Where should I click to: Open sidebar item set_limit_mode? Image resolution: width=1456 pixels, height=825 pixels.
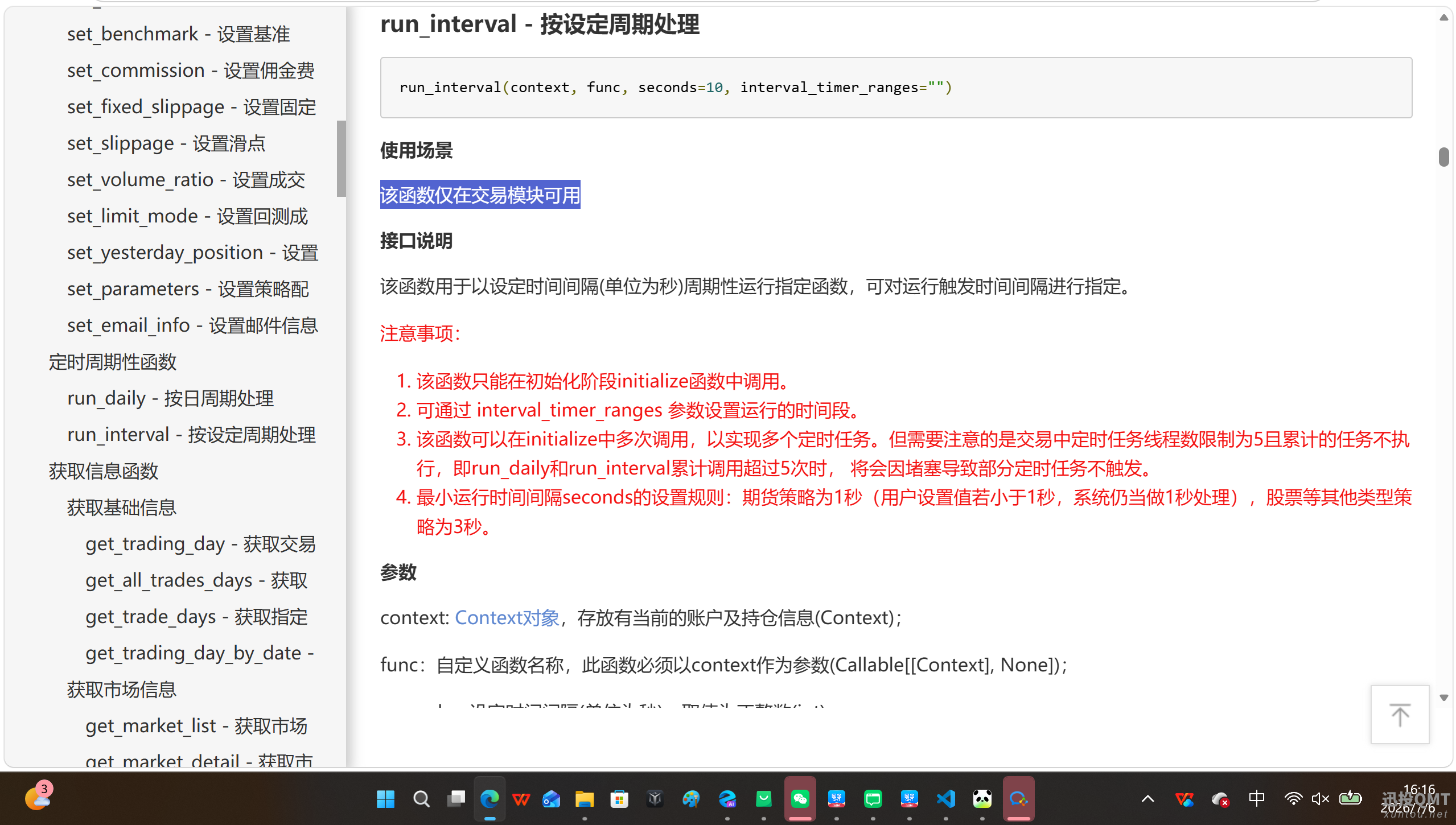click(187, 216)
